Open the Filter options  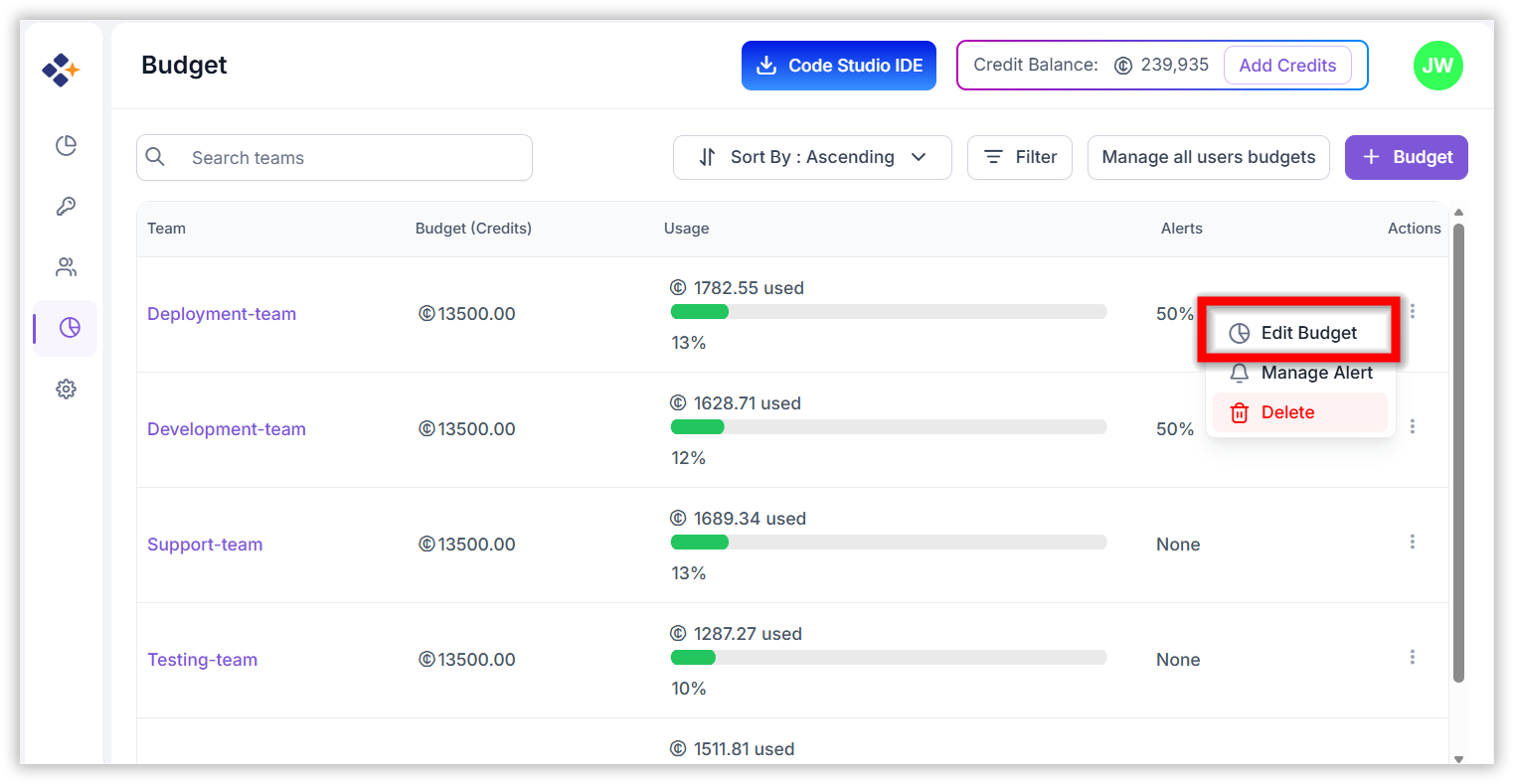(x=1019, y=157)
